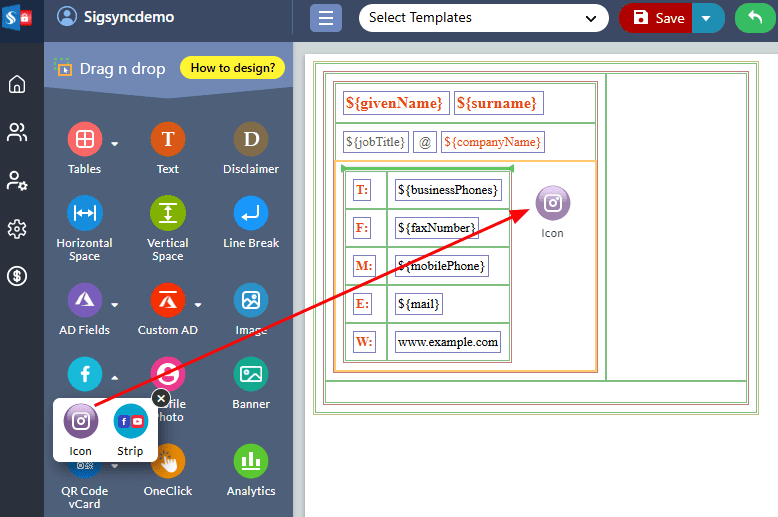Toggle the hamburger menu button

click(326, 18)
